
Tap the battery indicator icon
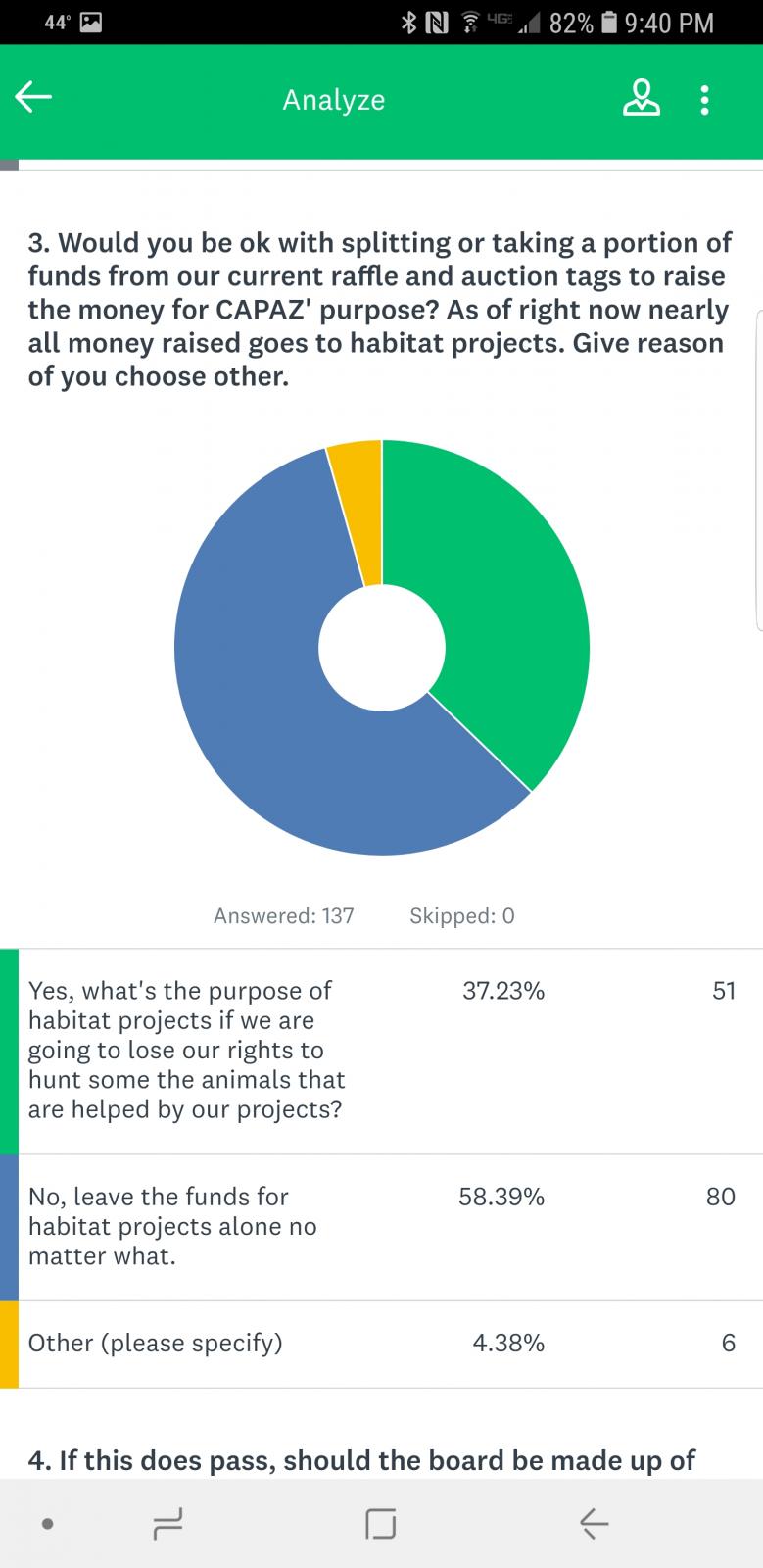[608, 23]
